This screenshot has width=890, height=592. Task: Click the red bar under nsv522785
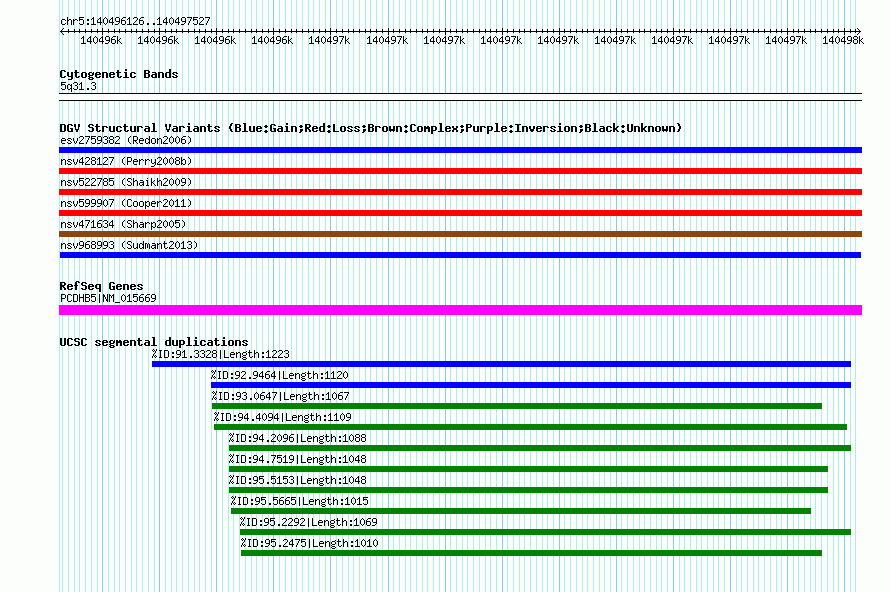pyautogui.click(x=460, y=192)
